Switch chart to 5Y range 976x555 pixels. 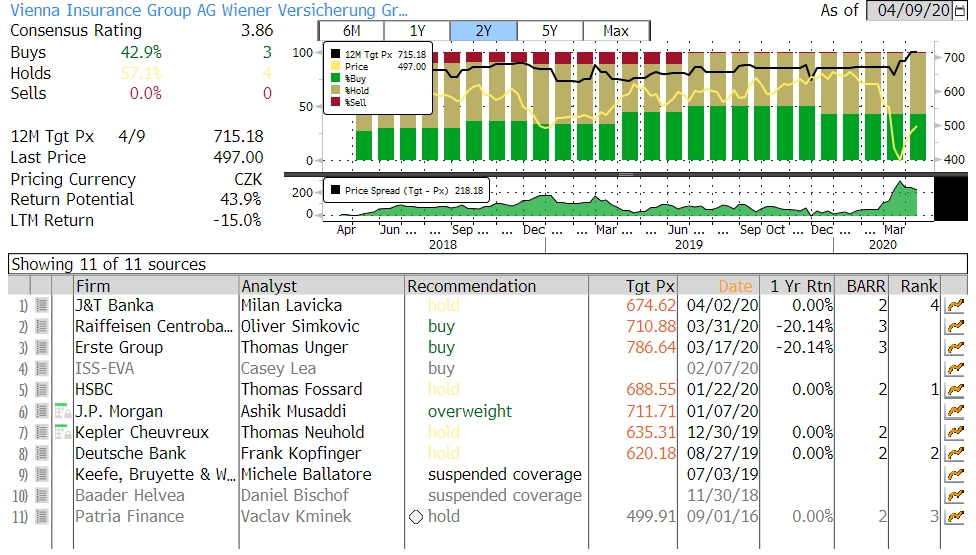[550, 30]
